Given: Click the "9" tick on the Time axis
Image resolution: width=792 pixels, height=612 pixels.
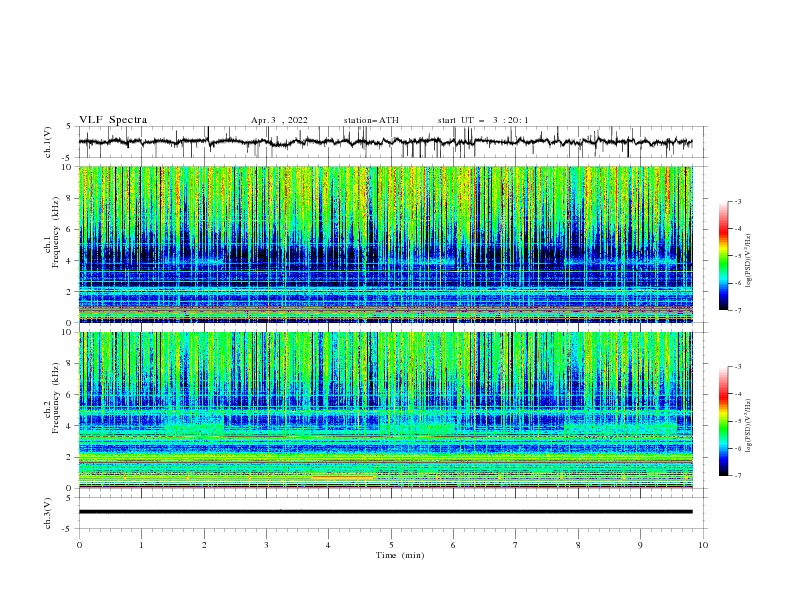Looking at the screenshot, I should click(x=640, y=545).
